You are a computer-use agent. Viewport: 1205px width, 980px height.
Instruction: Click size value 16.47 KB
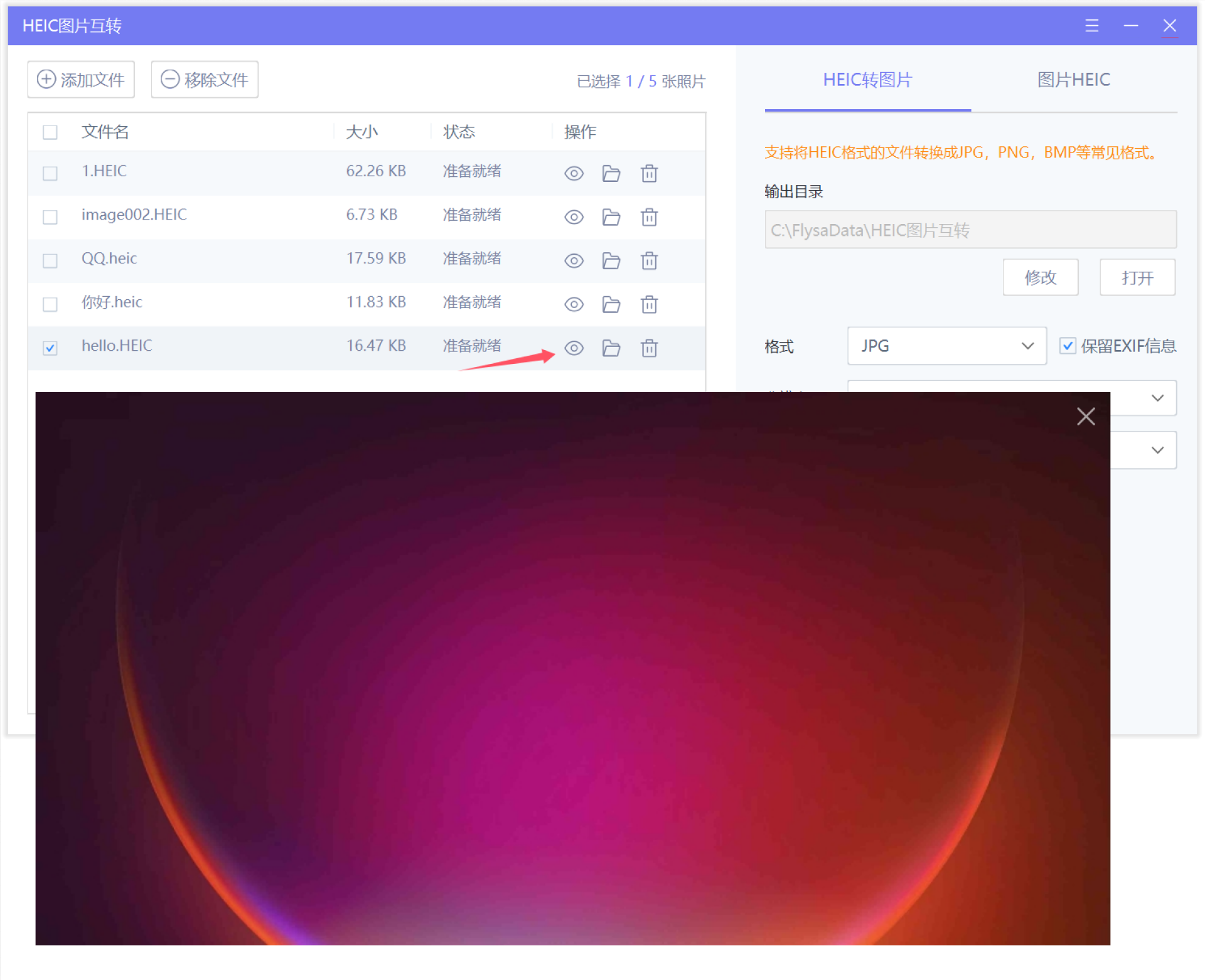376,346
